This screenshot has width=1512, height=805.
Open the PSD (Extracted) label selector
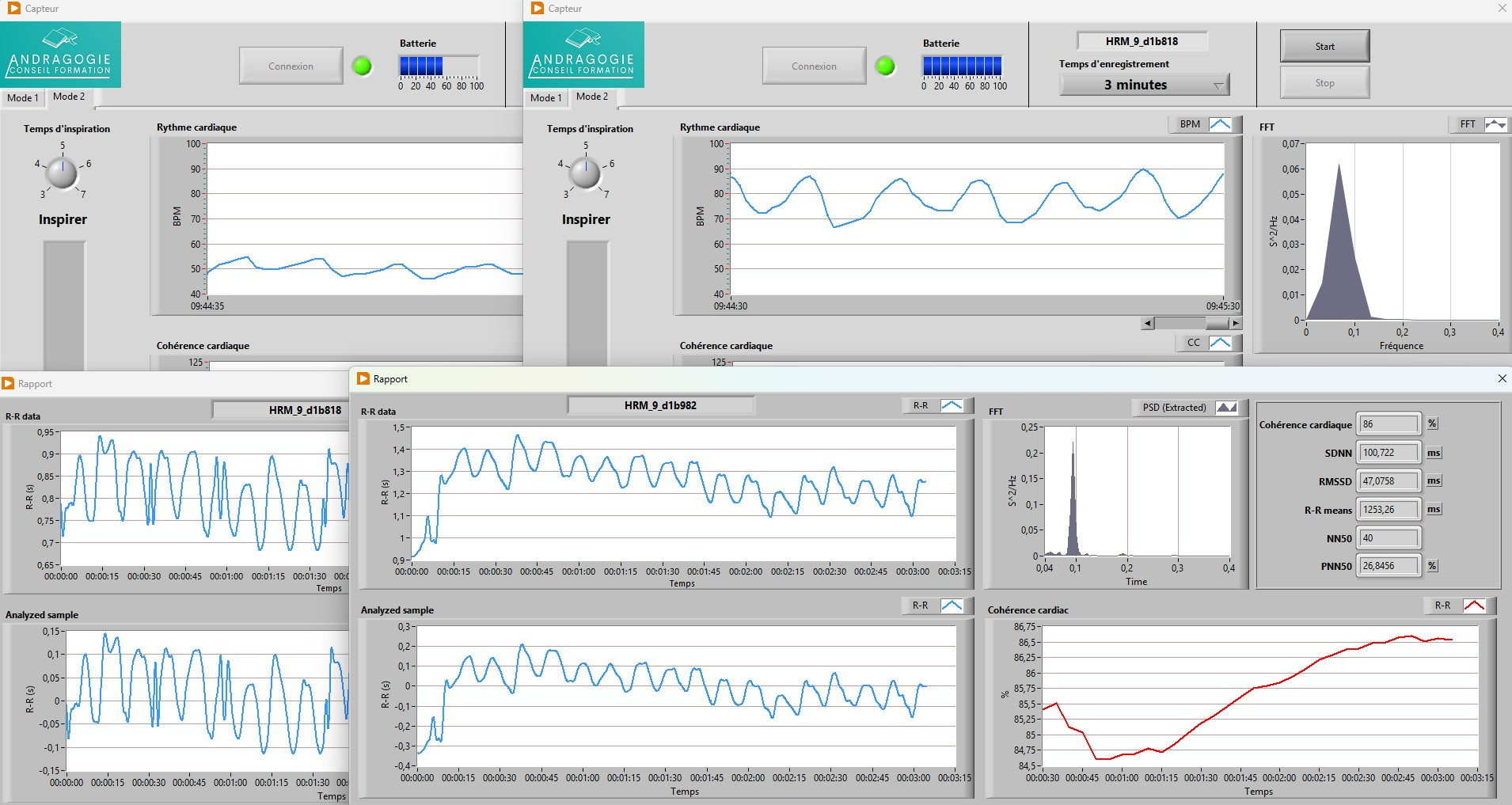click(x=1174, y=408)
